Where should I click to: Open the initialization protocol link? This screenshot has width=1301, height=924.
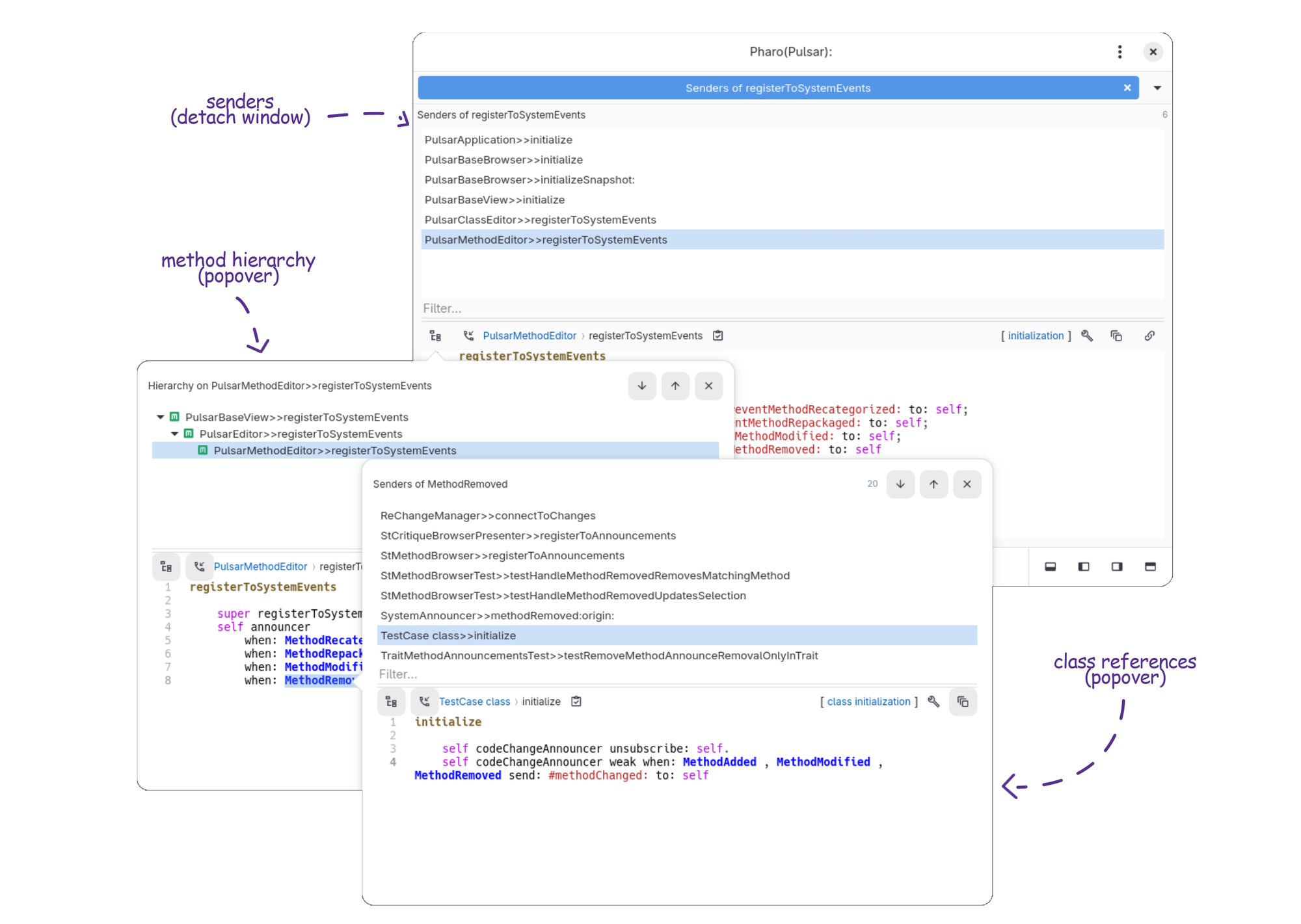pos(1036,336)
